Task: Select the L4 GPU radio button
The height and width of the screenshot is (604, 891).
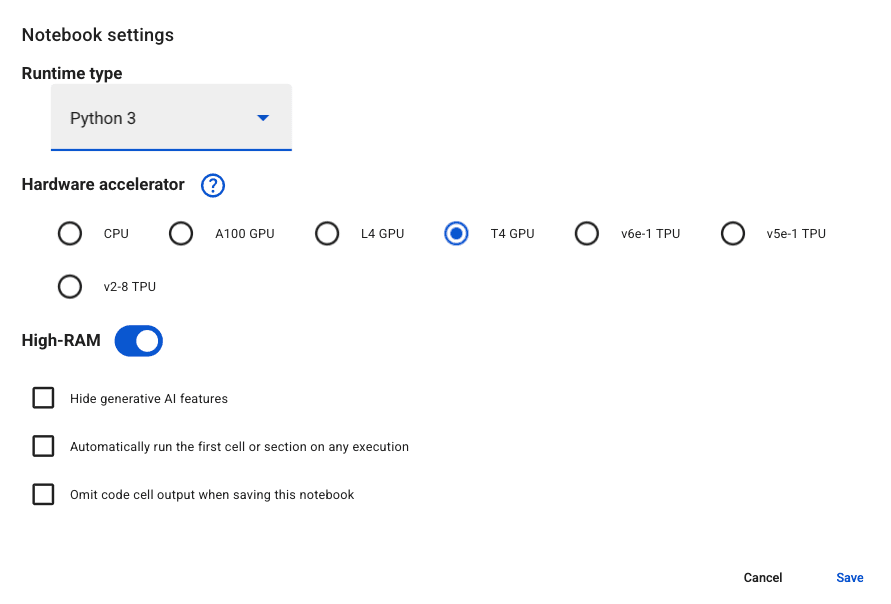Action: (327, 234)
